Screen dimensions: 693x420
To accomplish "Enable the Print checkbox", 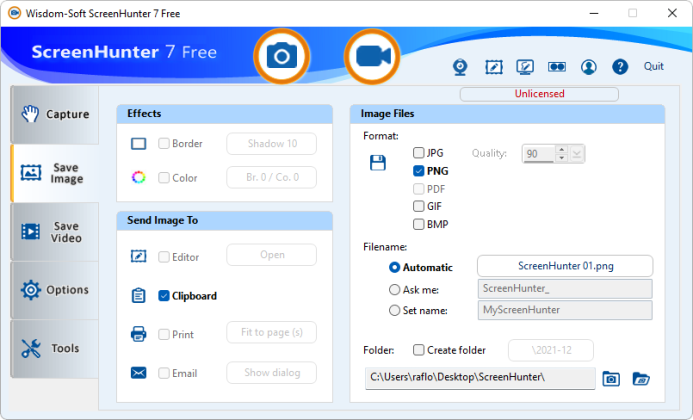I will point(164,334).
